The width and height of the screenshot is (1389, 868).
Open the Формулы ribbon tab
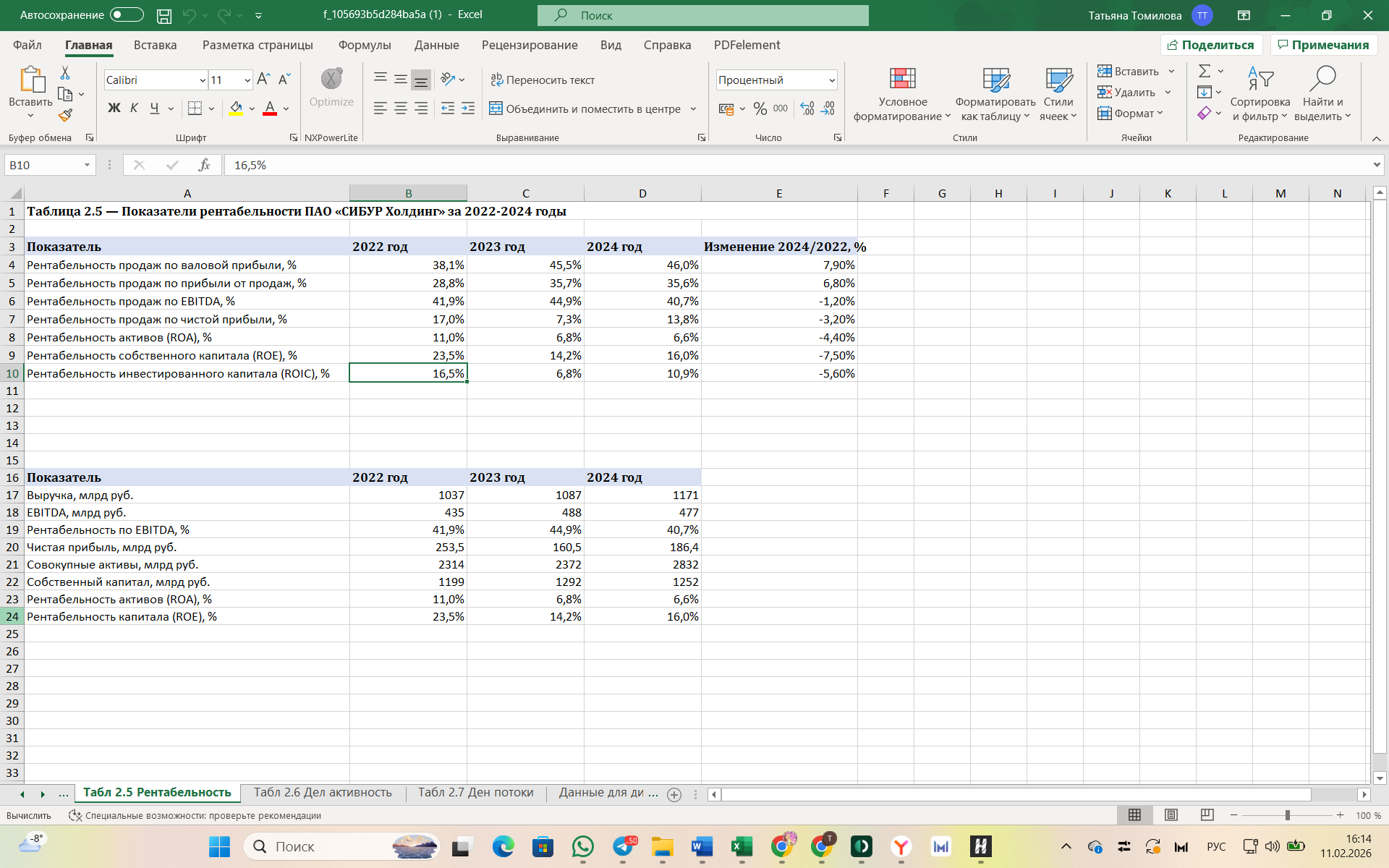(x=365, y=45)
